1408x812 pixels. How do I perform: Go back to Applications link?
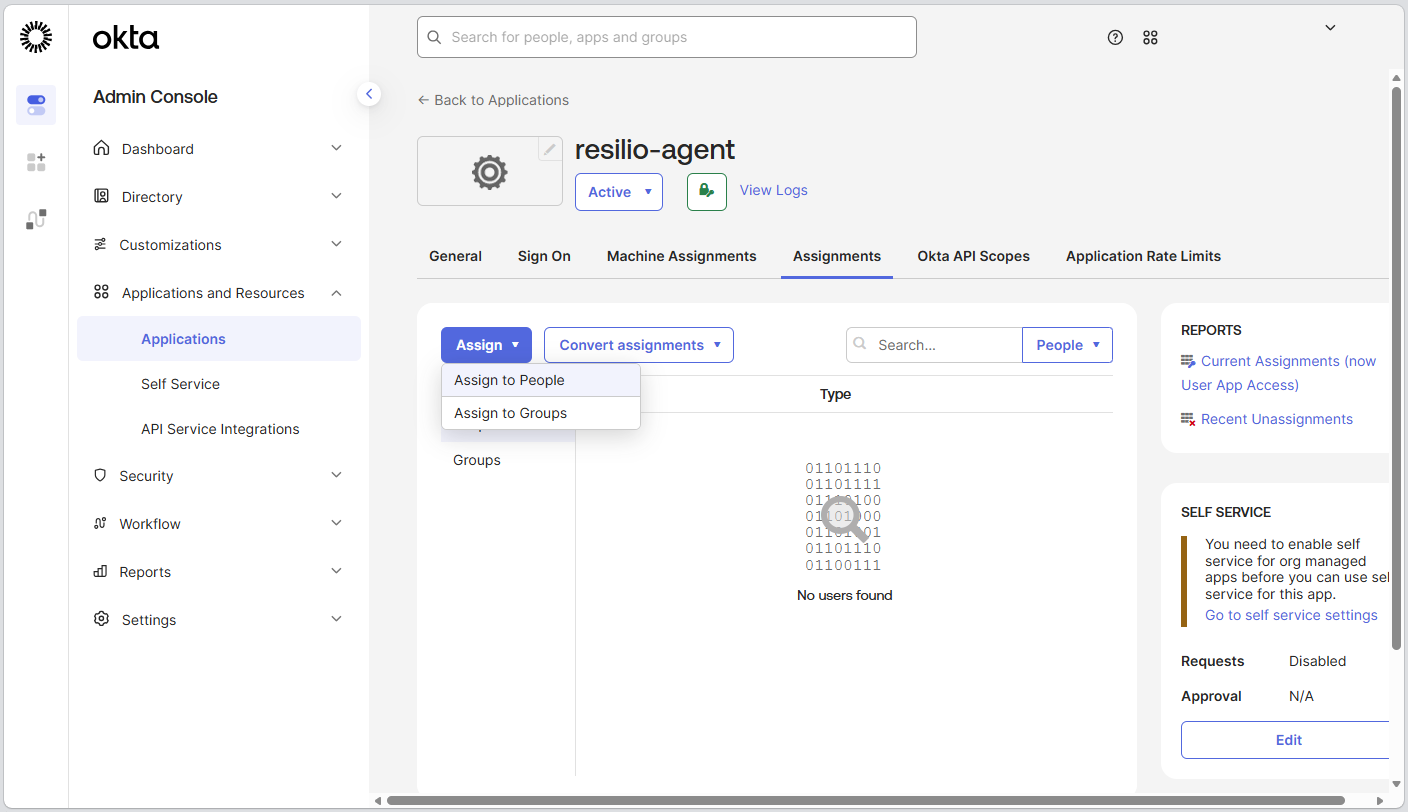point(493,100)
